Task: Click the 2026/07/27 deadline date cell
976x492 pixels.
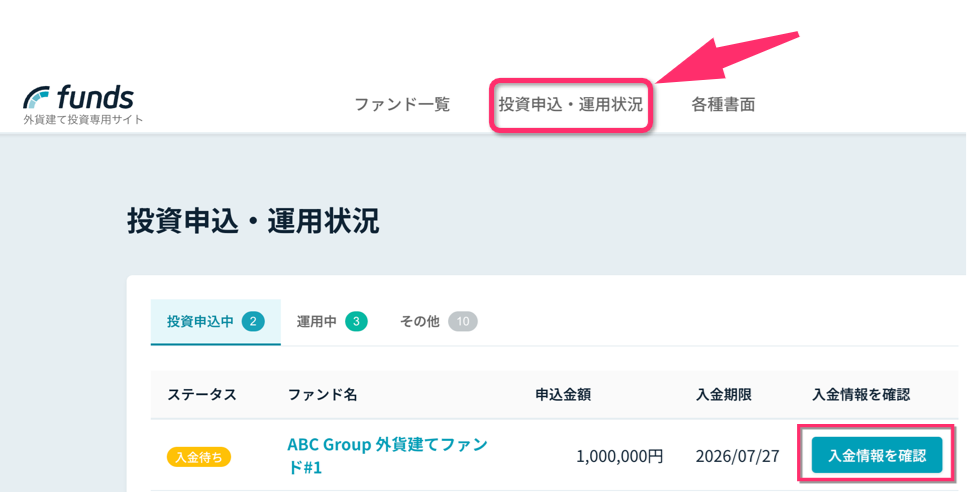Action: (738, 456)
